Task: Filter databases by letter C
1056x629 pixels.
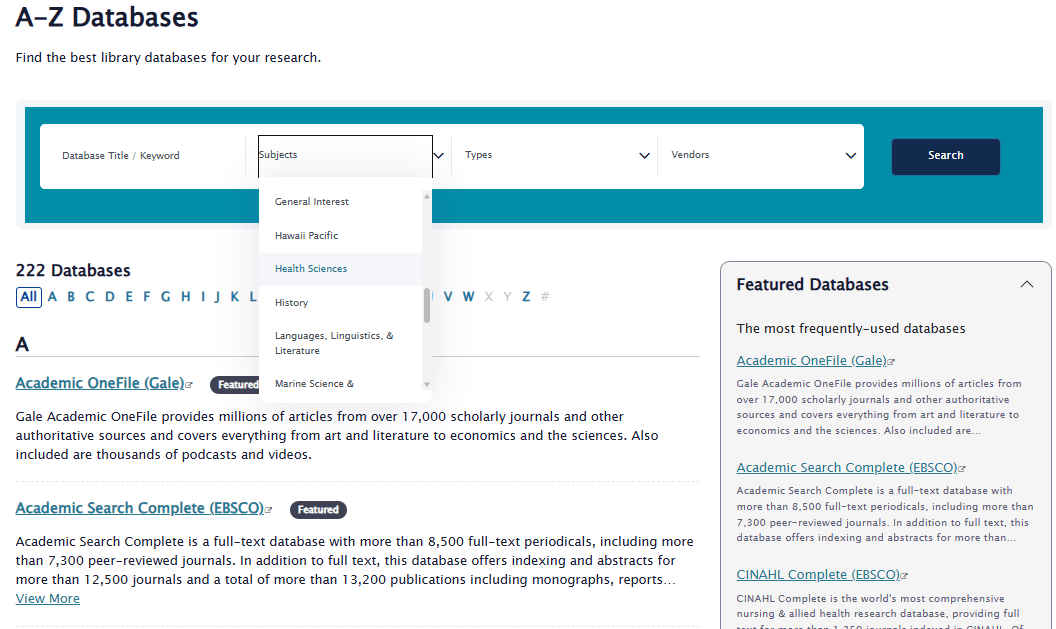Action: pyautogui.click(x=90, y=296)
